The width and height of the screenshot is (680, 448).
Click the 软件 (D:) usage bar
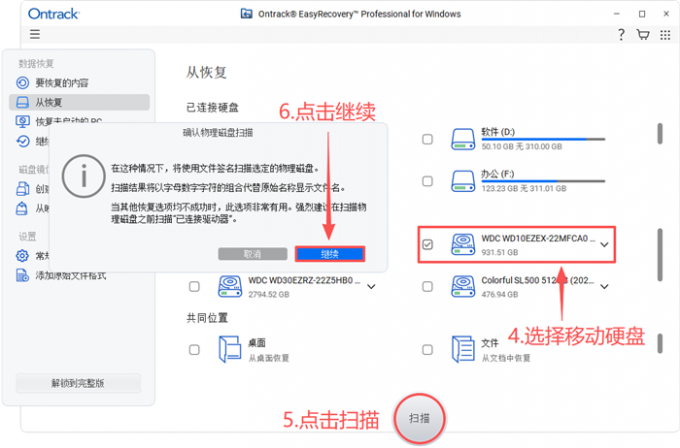pos(543,140)
